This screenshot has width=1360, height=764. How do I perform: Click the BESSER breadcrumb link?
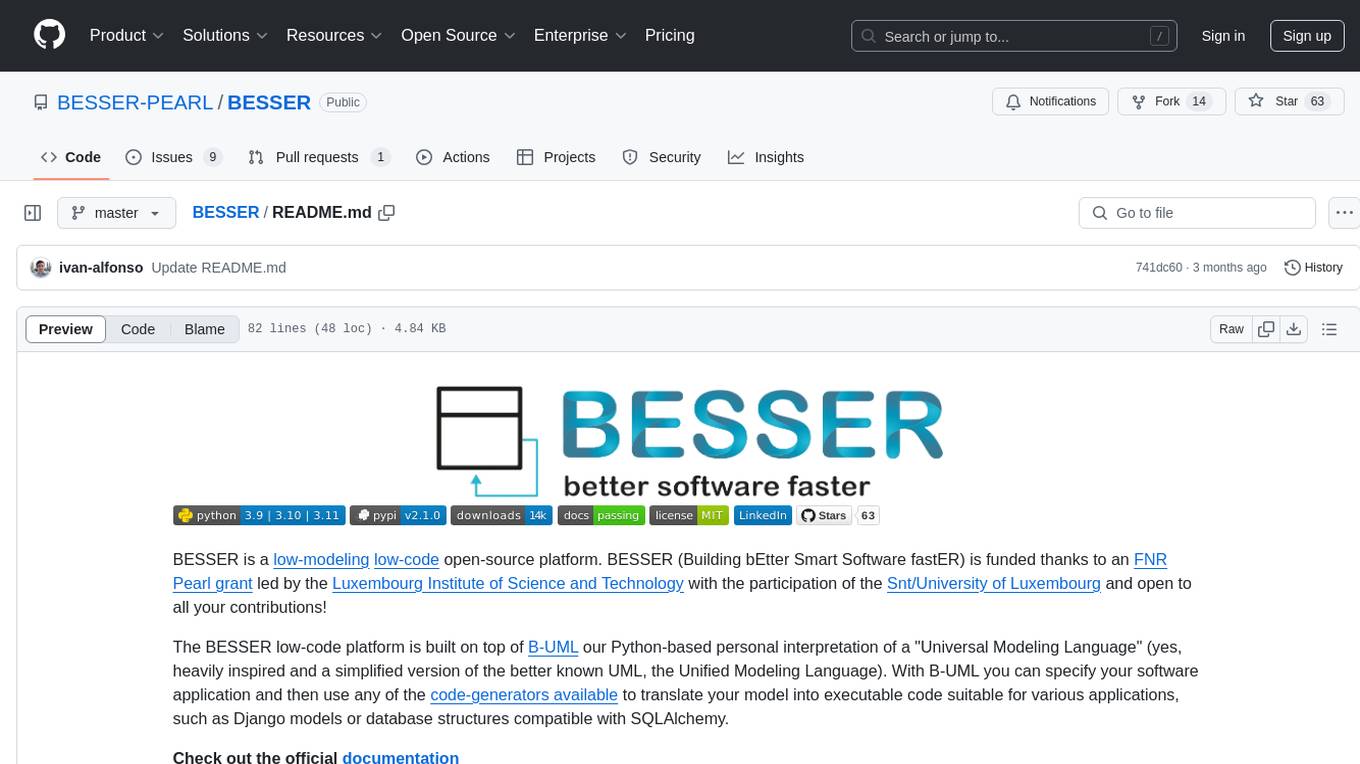pyautogui.click(x=225, y=212)
